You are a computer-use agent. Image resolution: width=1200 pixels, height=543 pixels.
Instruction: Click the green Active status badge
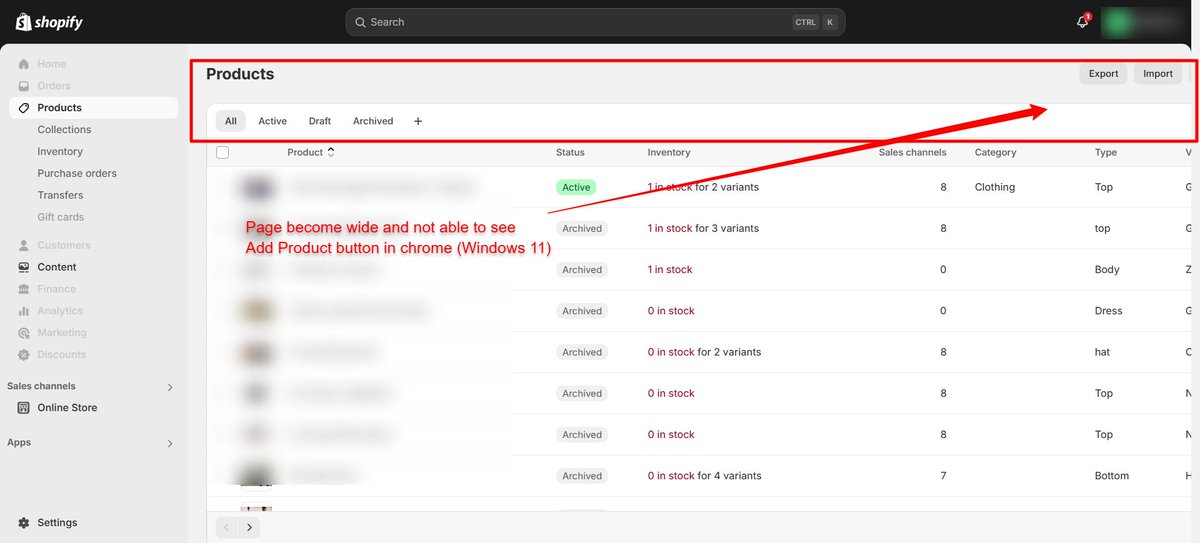coord(576,187)
